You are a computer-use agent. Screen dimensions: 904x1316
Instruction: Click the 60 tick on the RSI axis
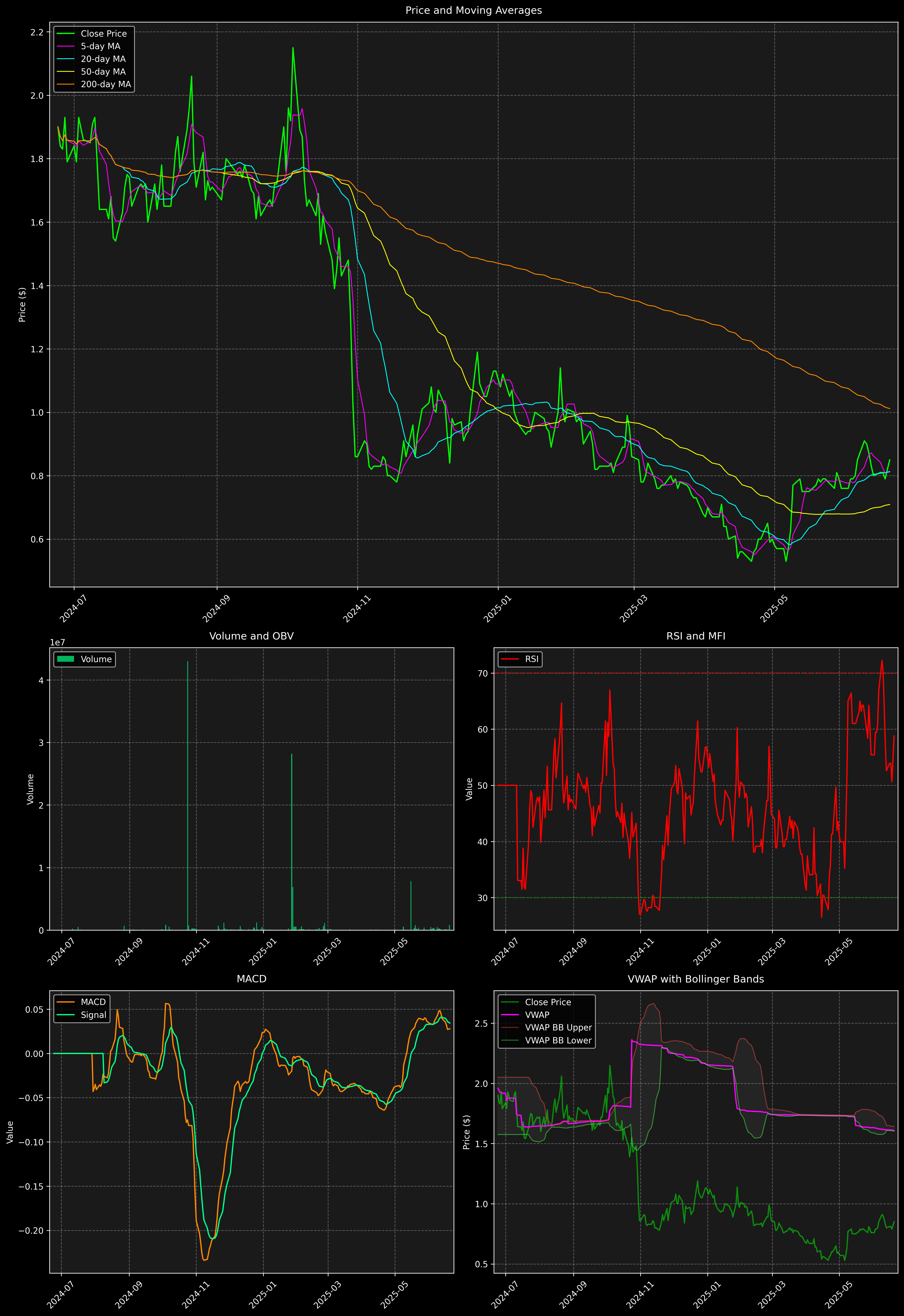(x=483, y=729)
